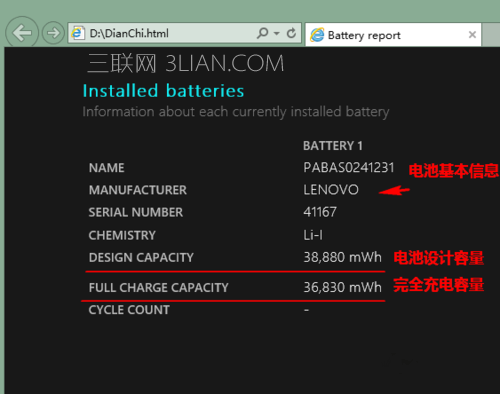Click the IE logo on Battery report tab
This screenshot has width=500, height=394.
coord(317,35)
